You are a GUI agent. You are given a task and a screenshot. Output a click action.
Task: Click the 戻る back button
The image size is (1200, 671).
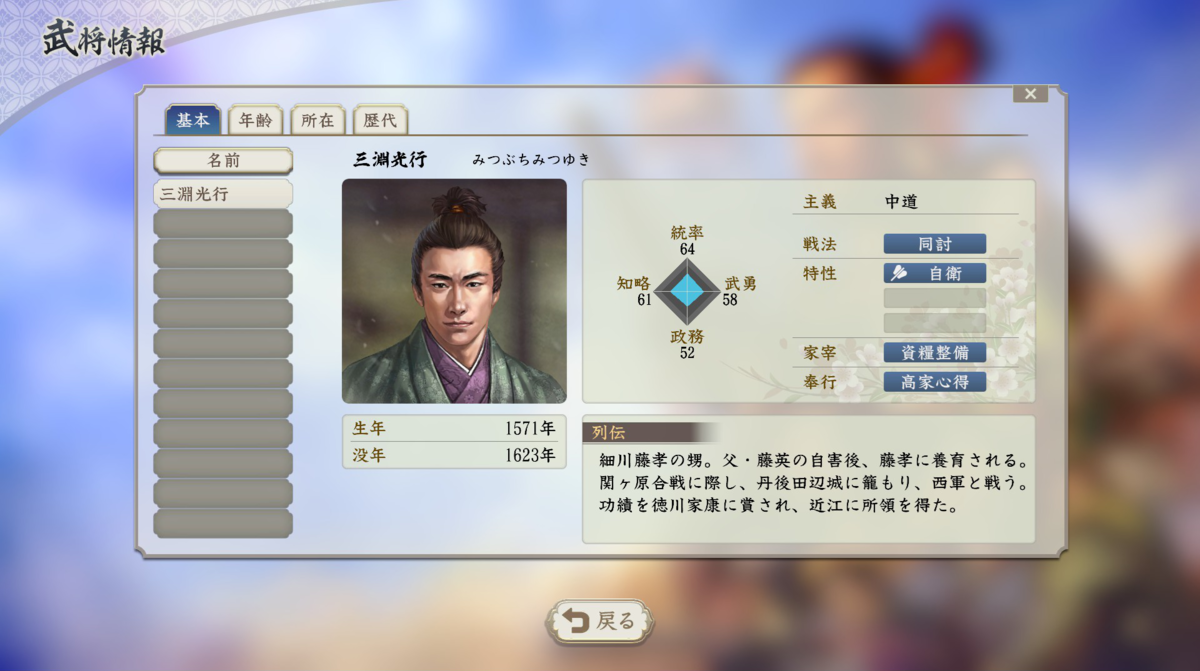pos(600,621)
